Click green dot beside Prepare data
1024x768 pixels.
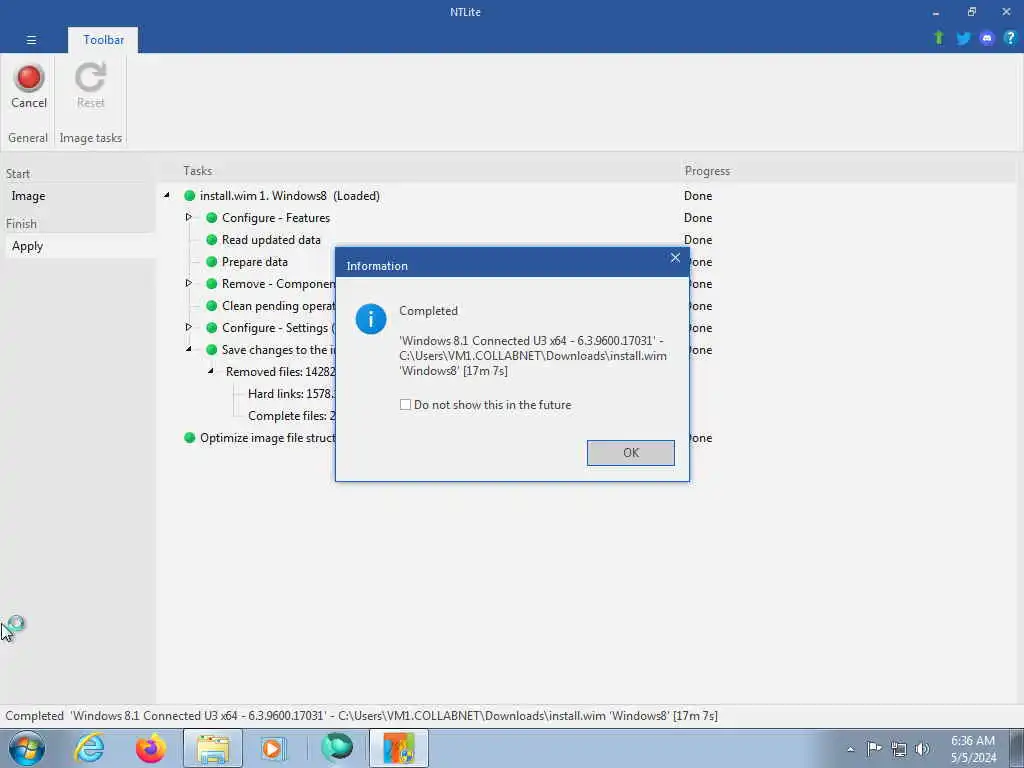(211, 261)
